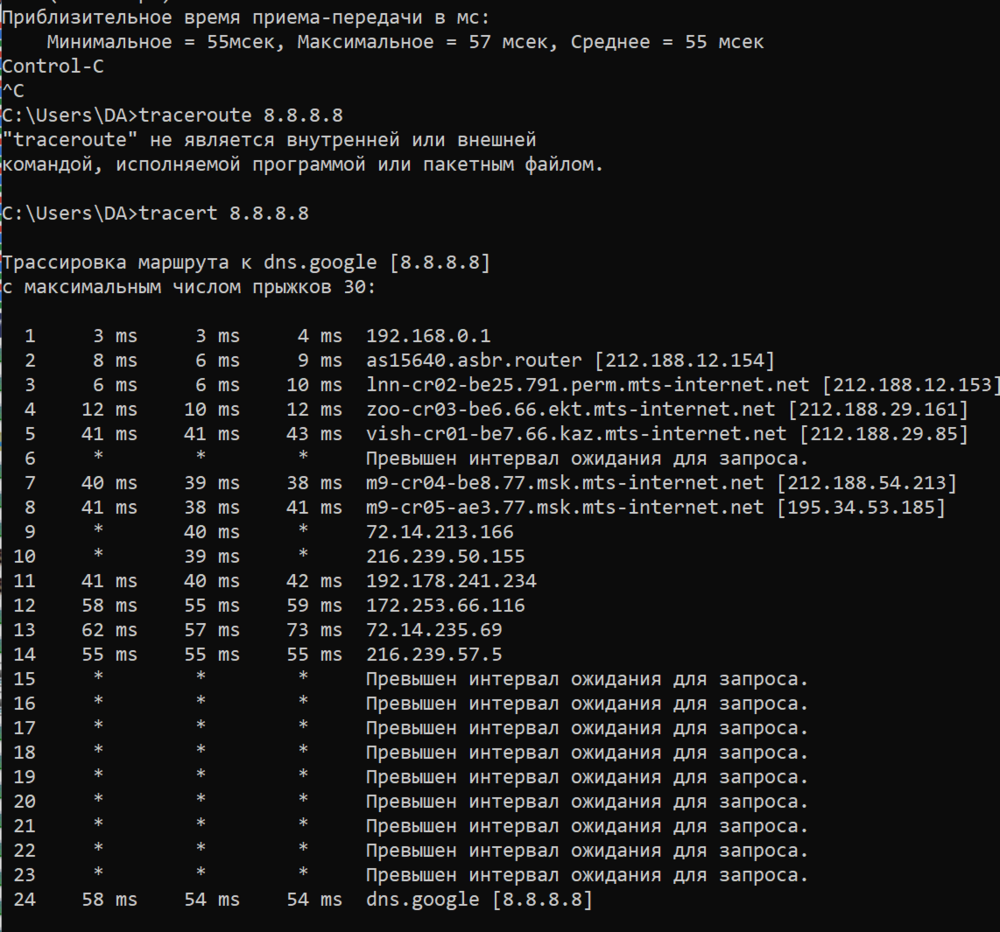1000x932 pixels.
Task: Click address 192.178.241.234 in hop 11
Action: (x=451, y=581)
